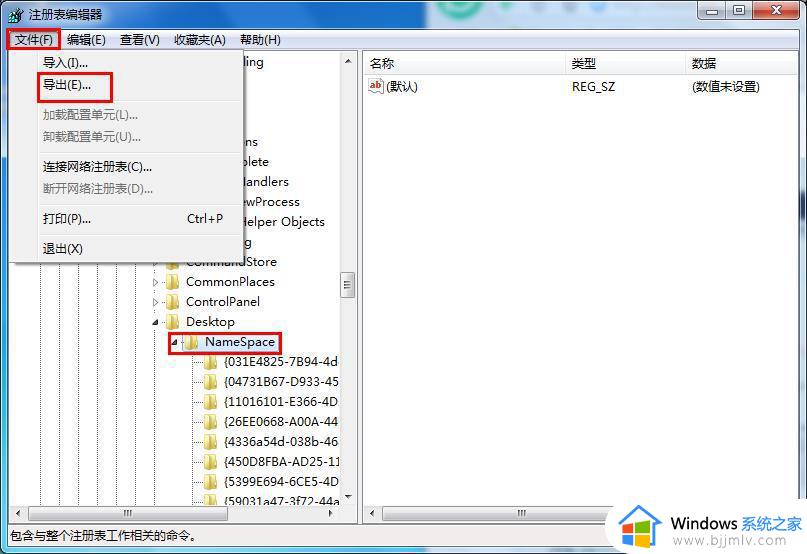Click folder icon of {031E4825-7B94-4d key
The height and width of the screenshot is (554, 807).
click(x=210, y=362)
